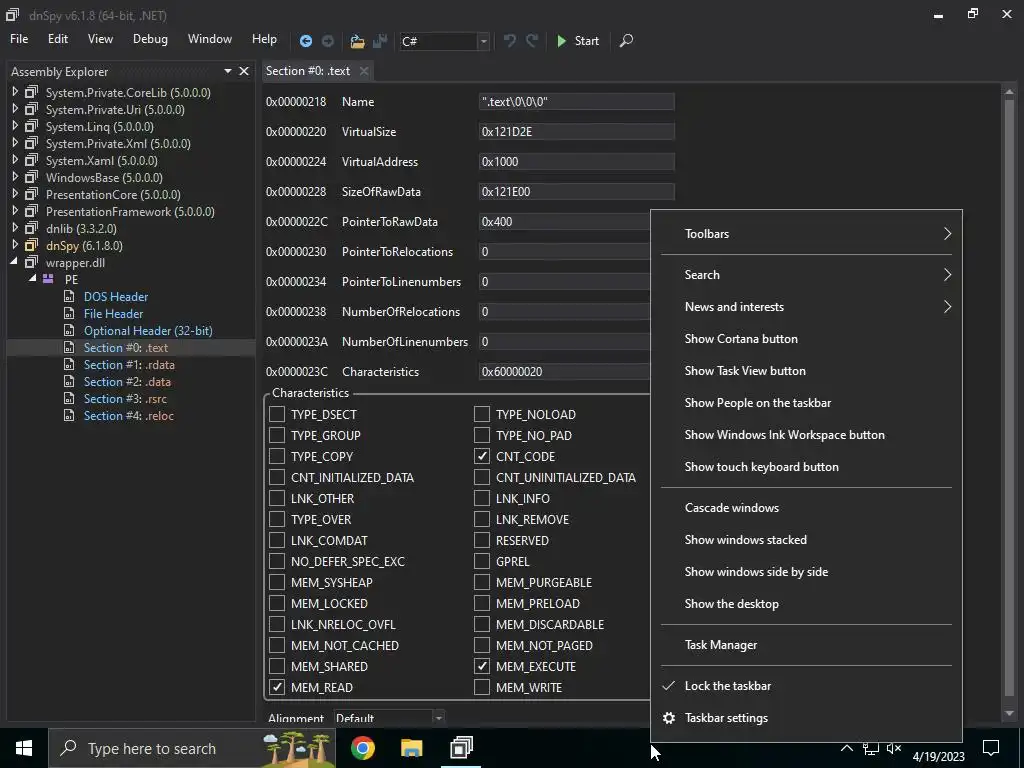Enable the MEM_WRITE checkbox
The image size is (1024, 768).
click(482, 687)
